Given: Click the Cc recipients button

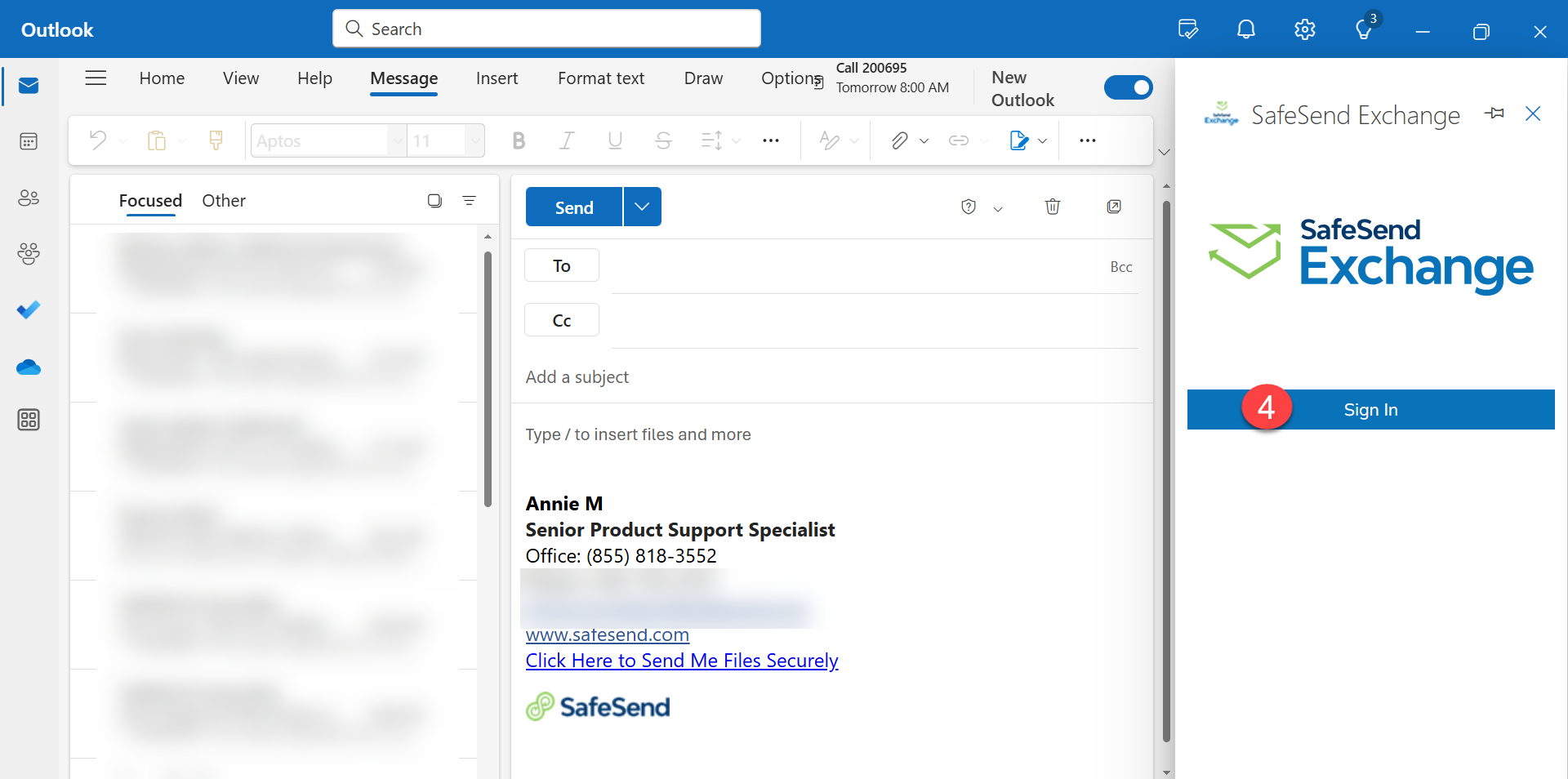Looking at the screenshot, I should click(562, 320).
